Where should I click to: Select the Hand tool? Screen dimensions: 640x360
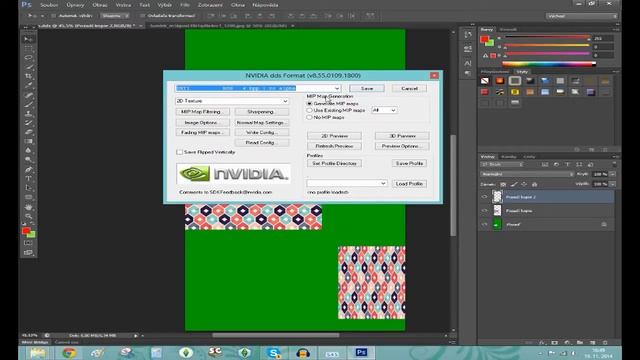[28, 207]
